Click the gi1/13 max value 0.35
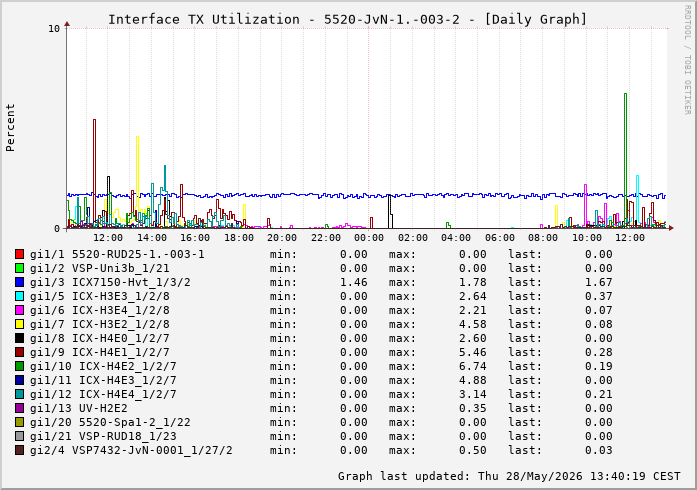The height and width of the screenshot is (490, 697). coord(473,408)
